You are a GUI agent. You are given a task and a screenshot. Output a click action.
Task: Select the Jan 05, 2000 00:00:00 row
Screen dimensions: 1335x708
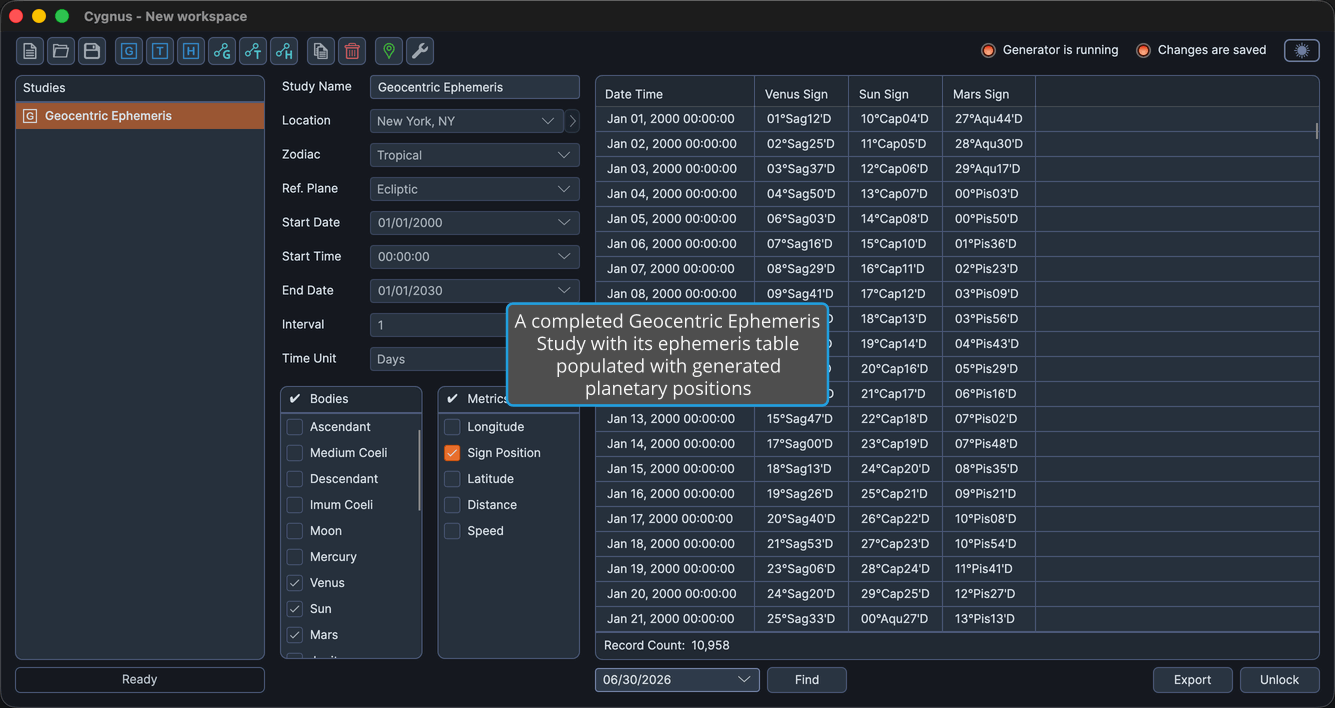click(957, 219)
